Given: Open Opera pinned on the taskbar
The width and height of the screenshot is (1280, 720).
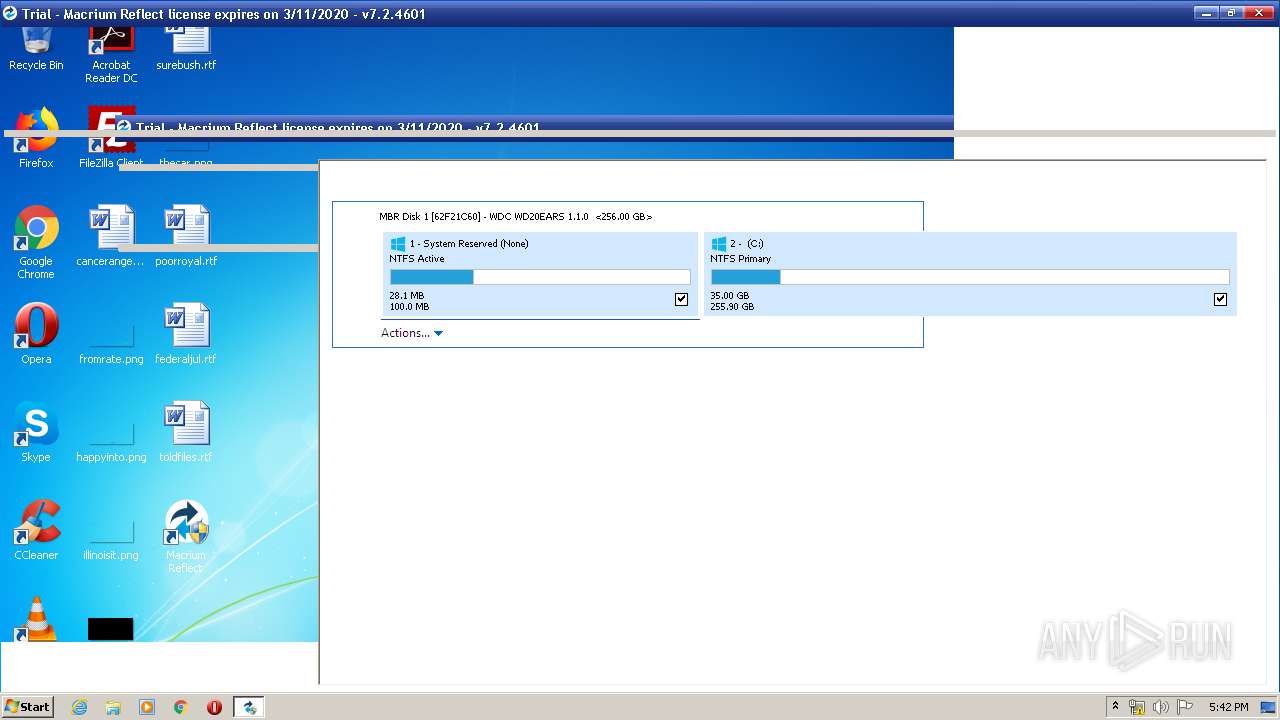Looking at the screenshot, I should (214, 707).
